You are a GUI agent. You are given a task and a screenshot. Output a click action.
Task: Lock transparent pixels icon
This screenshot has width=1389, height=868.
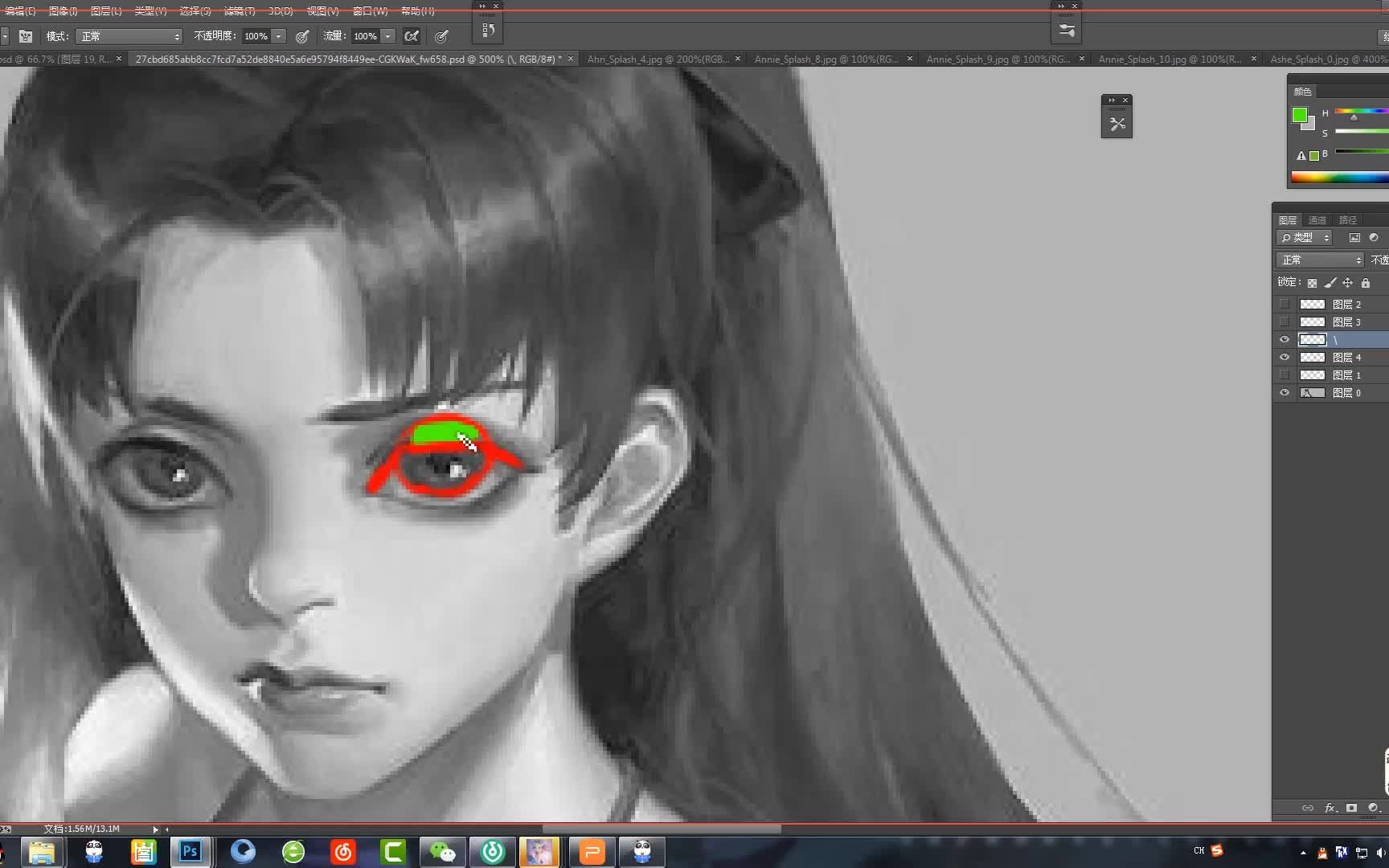[x=1312, y=283]
